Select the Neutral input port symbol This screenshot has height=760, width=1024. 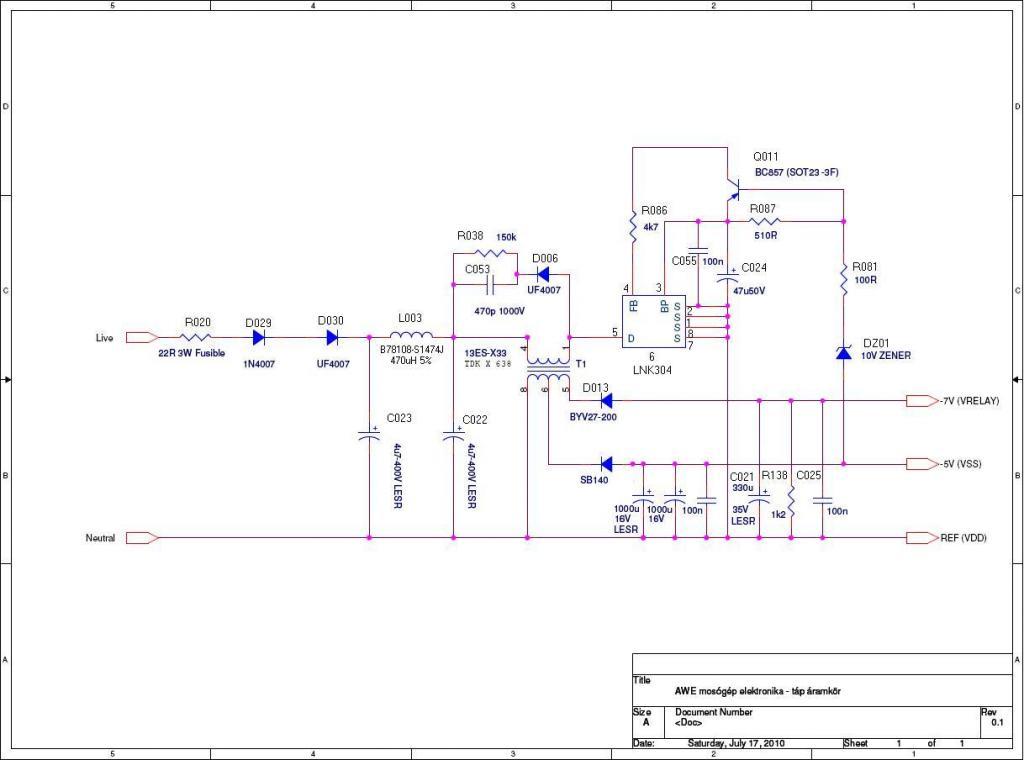(142, 538)
